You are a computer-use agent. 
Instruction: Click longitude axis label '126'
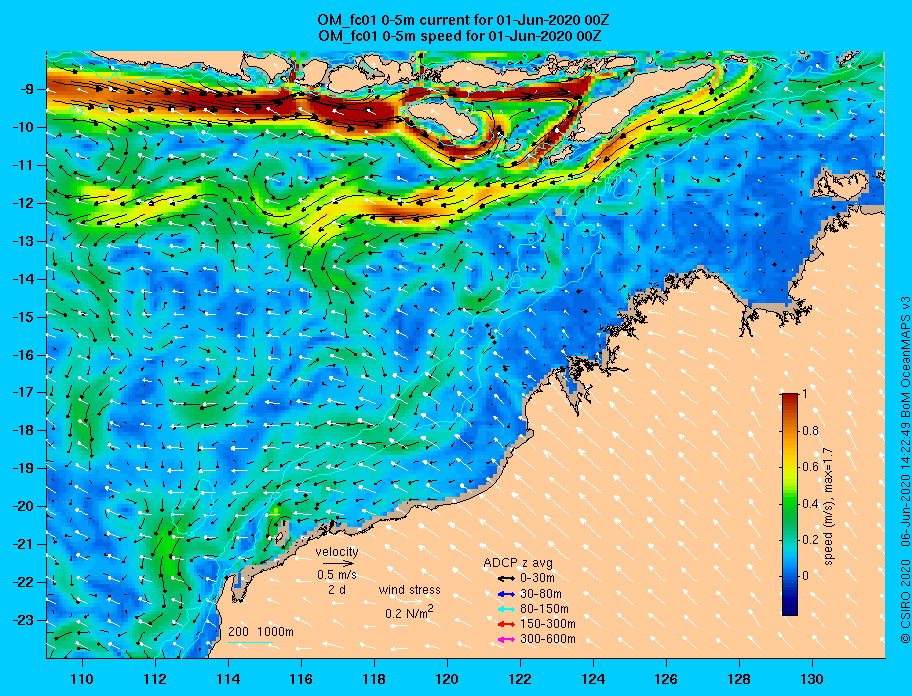point(666,679)
